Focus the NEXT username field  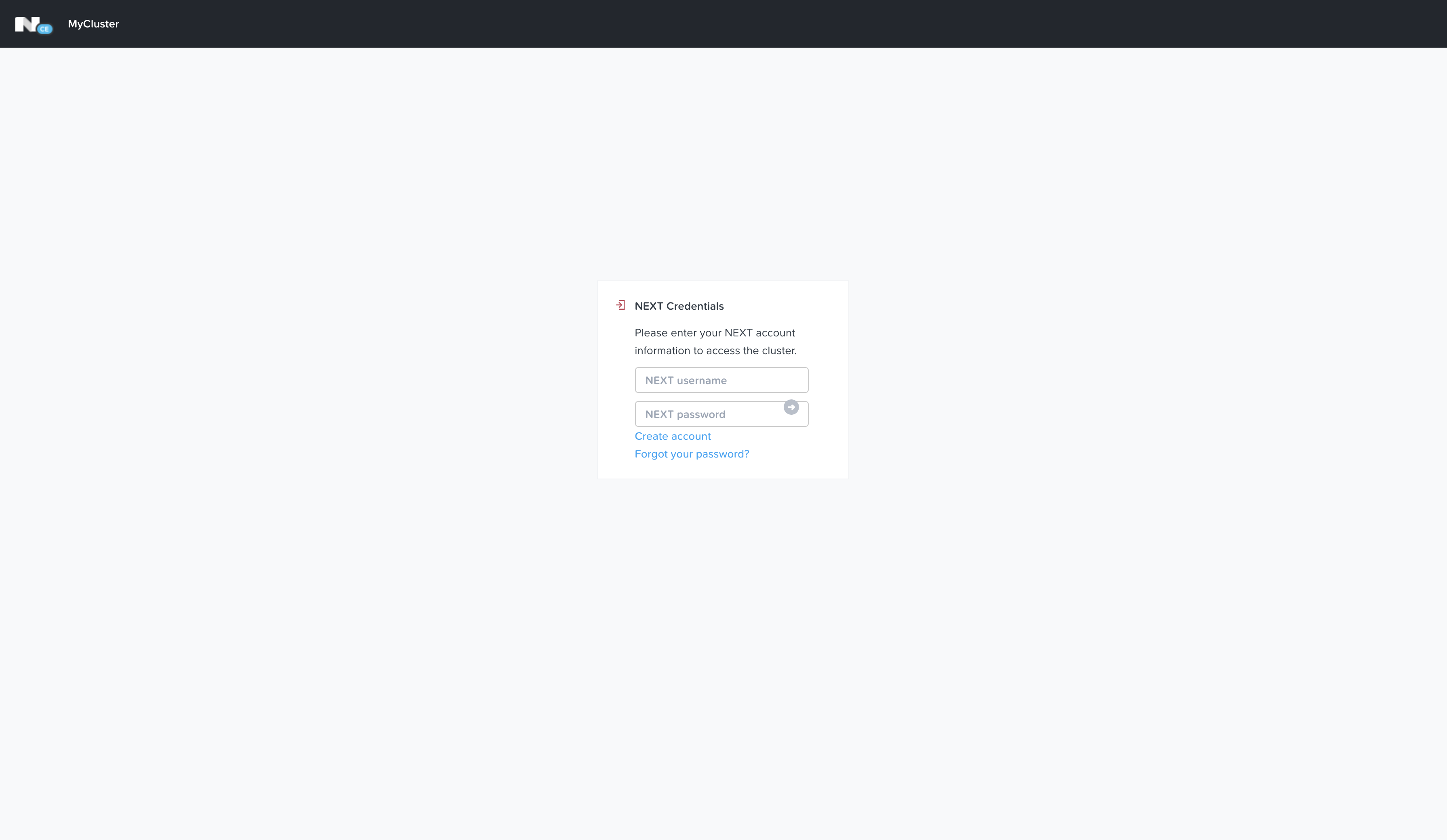721,380
